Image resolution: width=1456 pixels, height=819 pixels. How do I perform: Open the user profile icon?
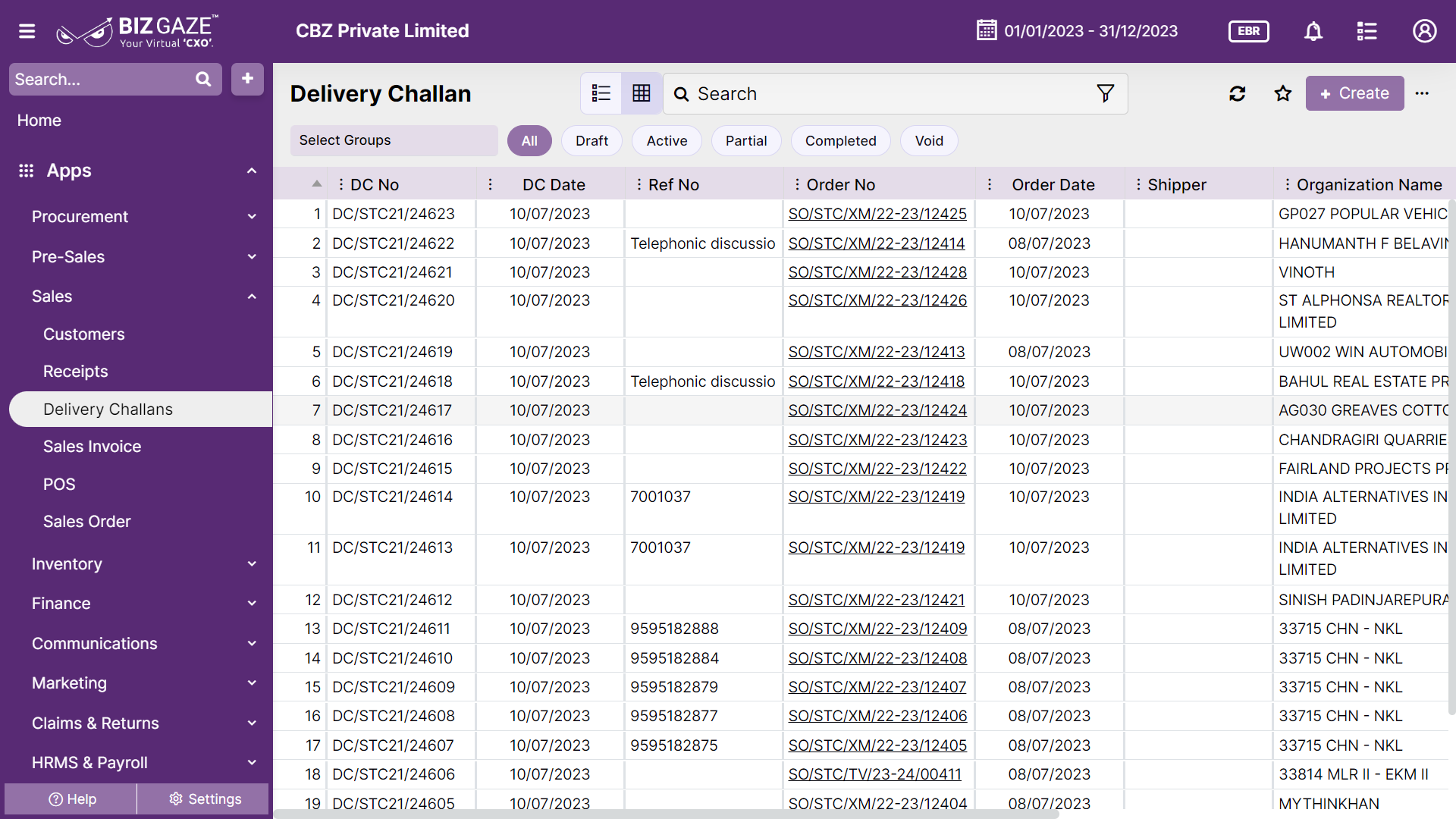coord(1424,31)
